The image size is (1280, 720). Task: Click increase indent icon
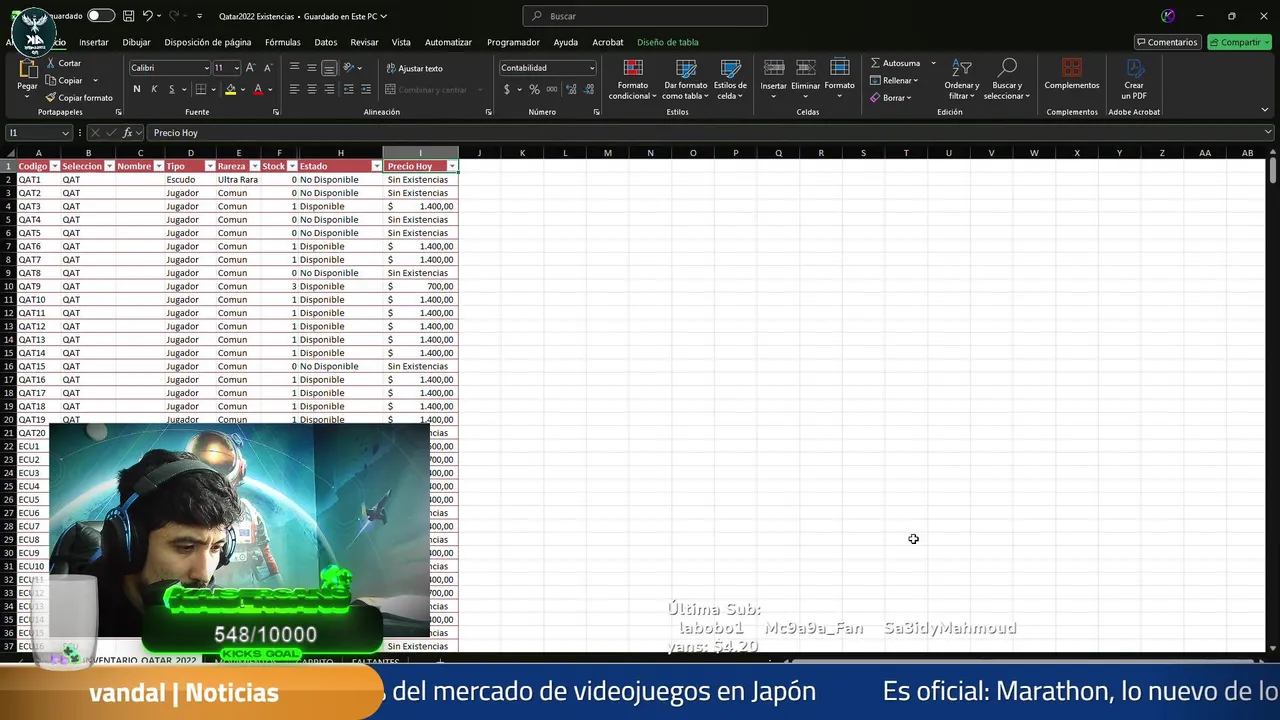pos(366,89)
